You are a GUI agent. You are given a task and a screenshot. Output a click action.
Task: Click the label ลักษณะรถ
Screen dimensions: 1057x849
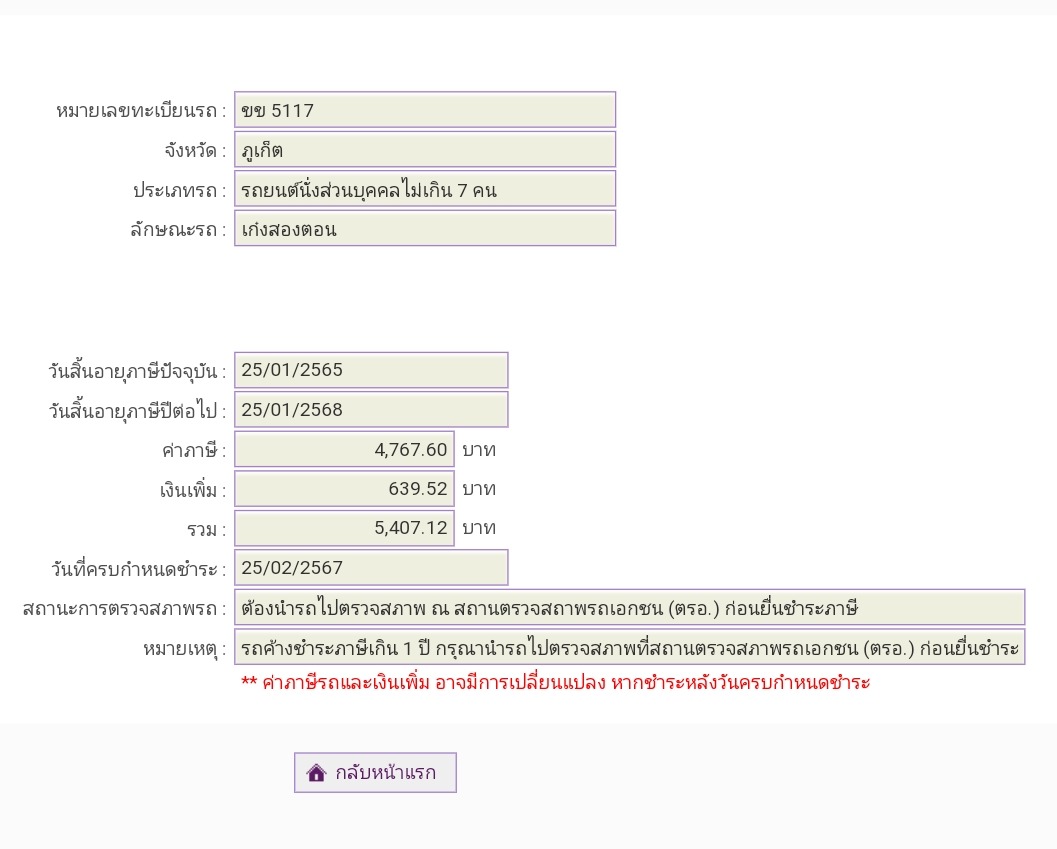click(178, 231)
